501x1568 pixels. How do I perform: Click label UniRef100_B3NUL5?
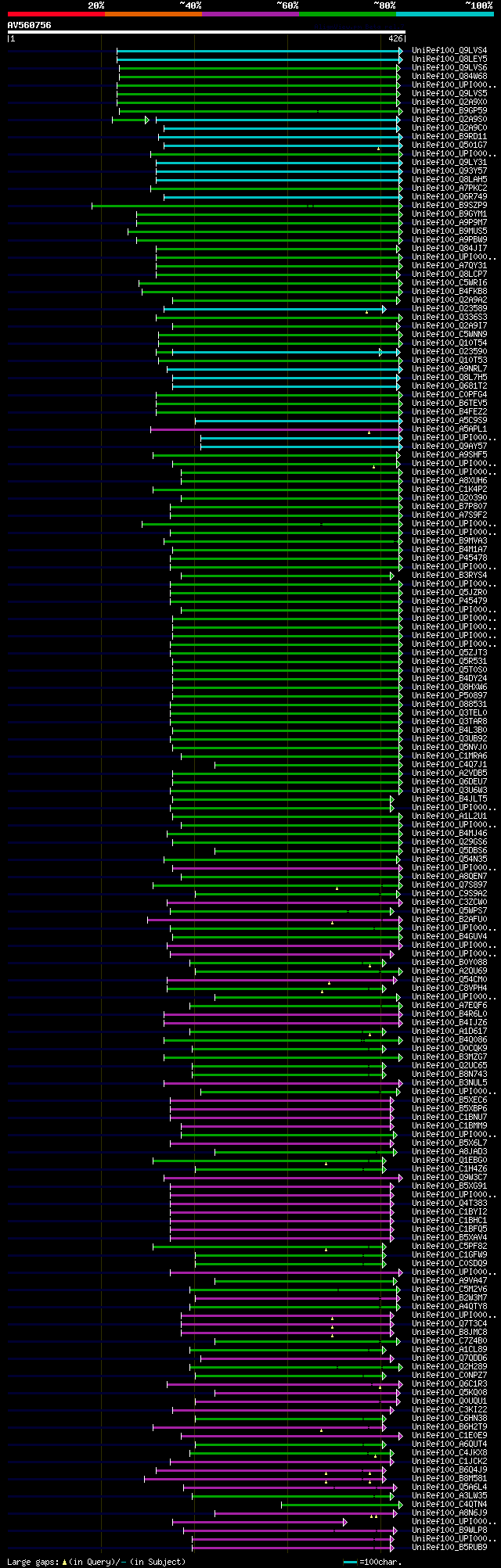449,1083
